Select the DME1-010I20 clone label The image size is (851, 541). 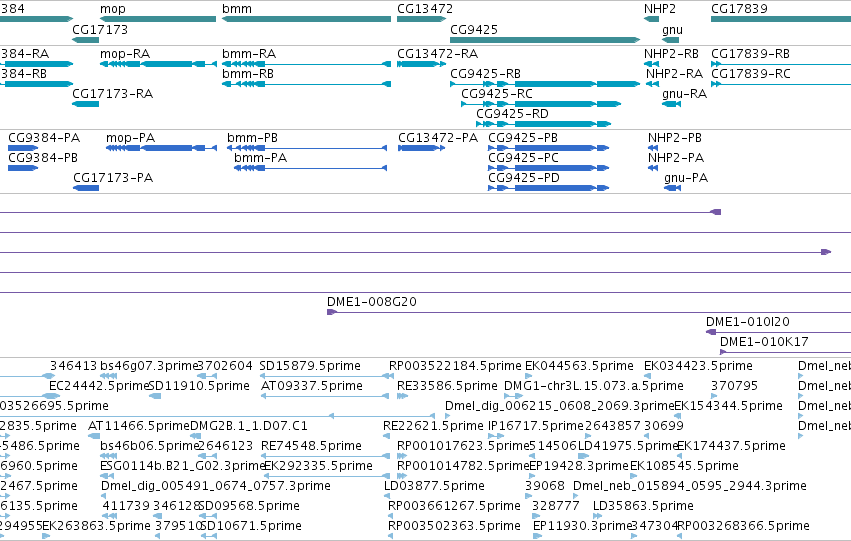point(747,322)
